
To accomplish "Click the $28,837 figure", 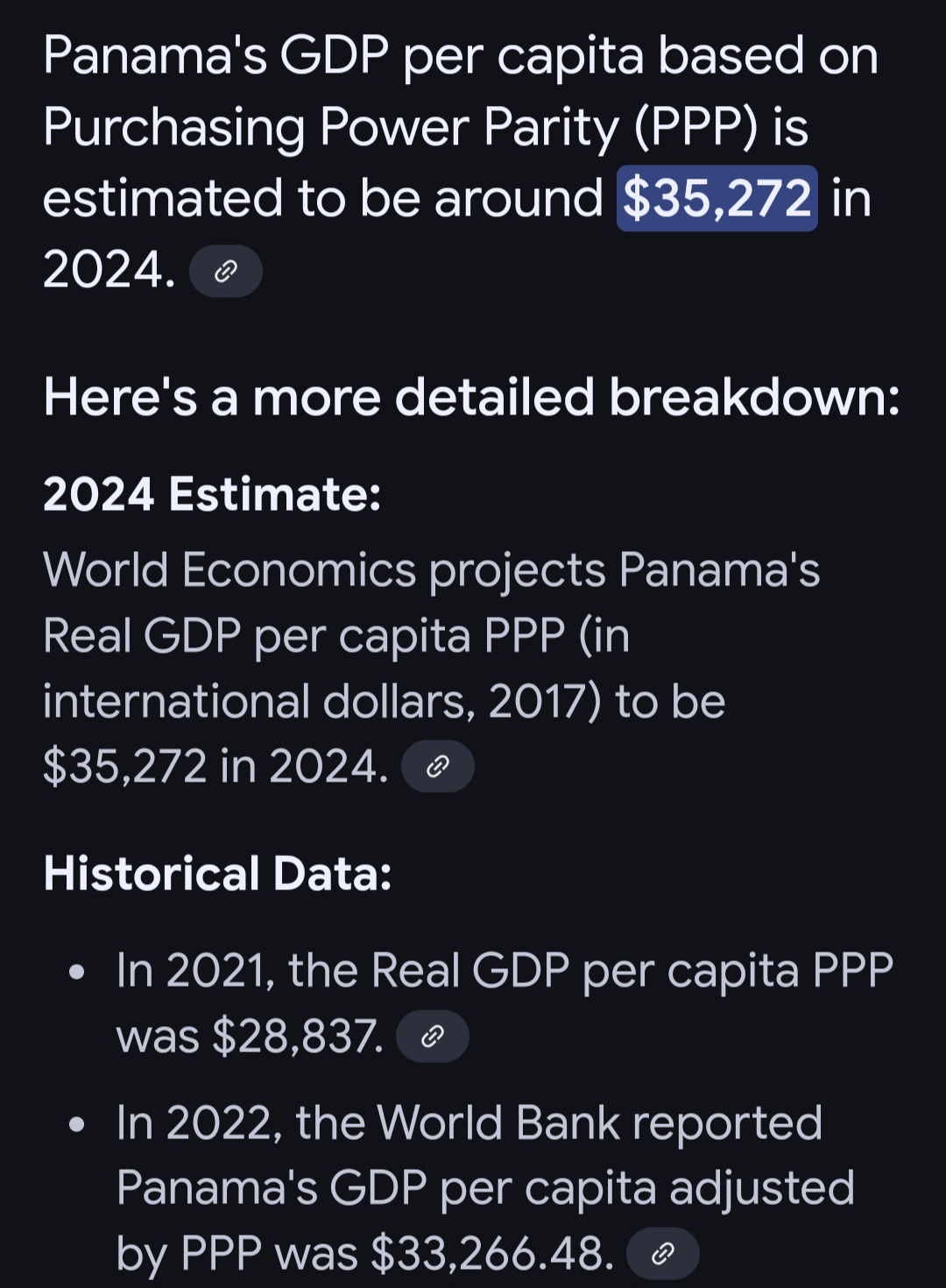I will pos(297,1037).
